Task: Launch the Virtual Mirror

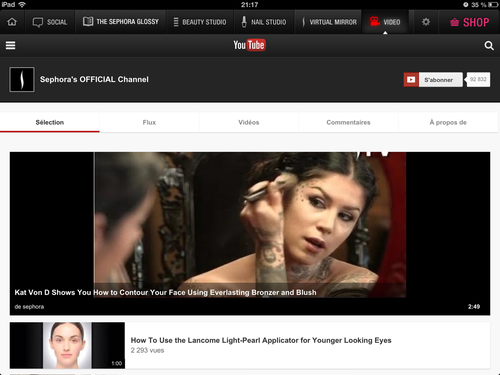Action: [x=329, y=22]
